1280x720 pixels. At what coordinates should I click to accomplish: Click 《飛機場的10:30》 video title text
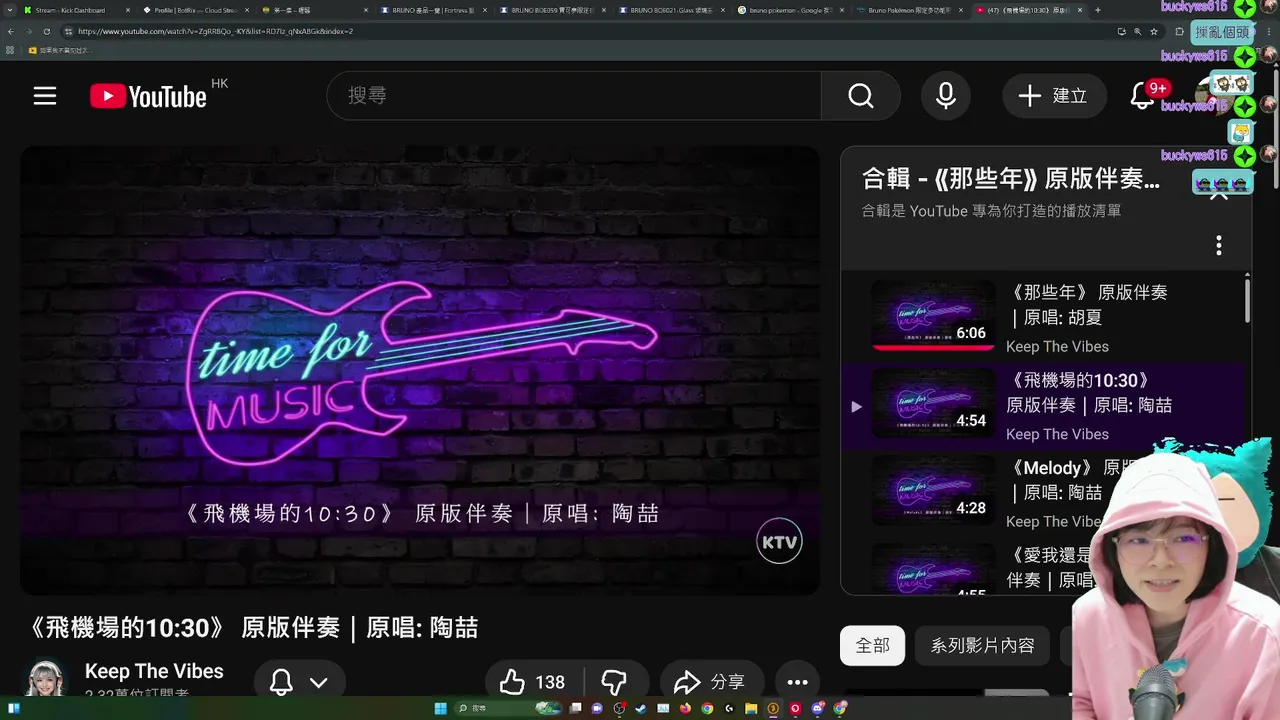click(254, 628)
